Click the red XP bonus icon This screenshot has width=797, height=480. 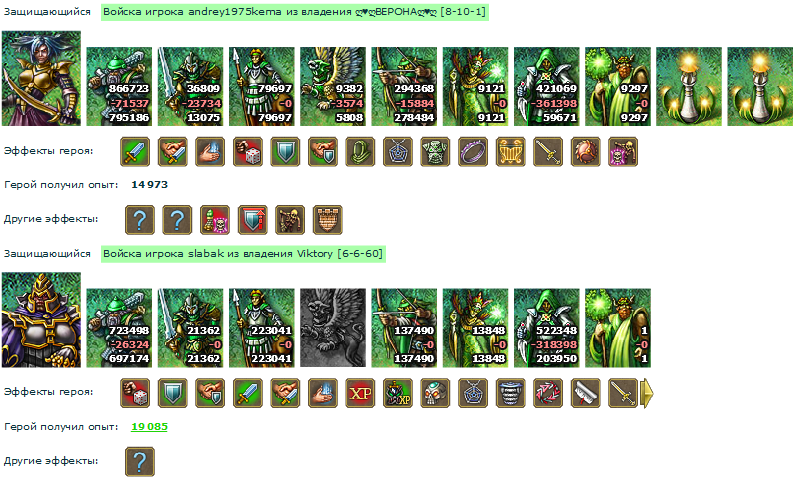click(x=360, y=393)
